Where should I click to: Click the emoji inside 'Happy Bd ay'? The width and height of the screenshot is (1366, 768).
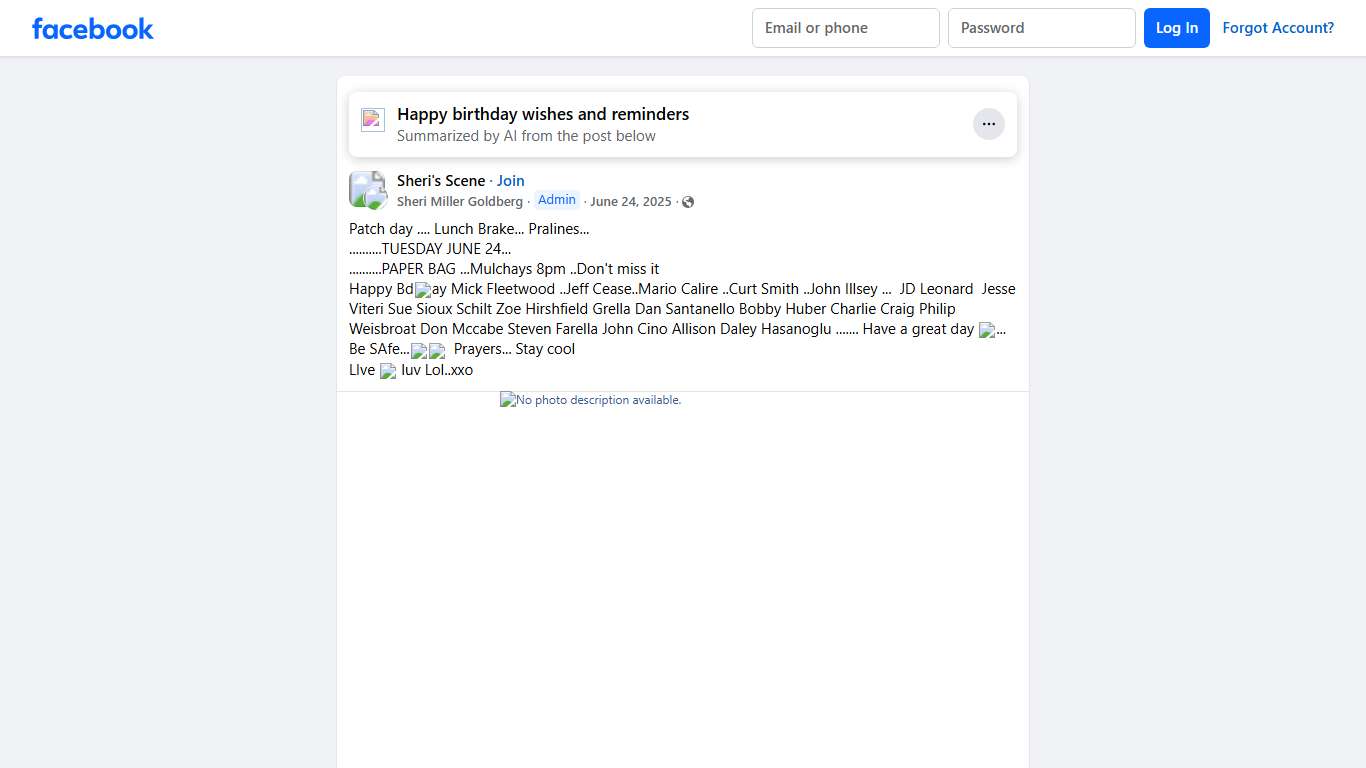(423, 290)
